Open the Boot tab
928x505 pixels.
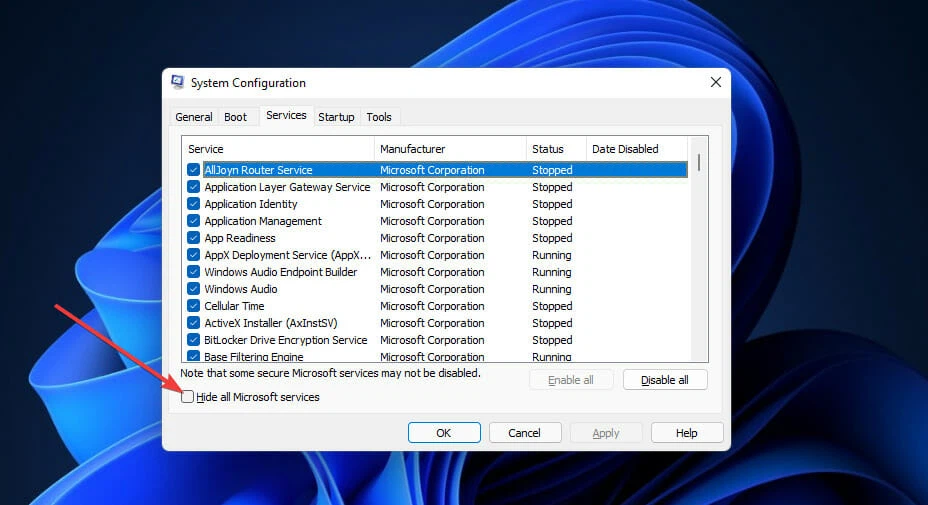(x=235, y=117)
